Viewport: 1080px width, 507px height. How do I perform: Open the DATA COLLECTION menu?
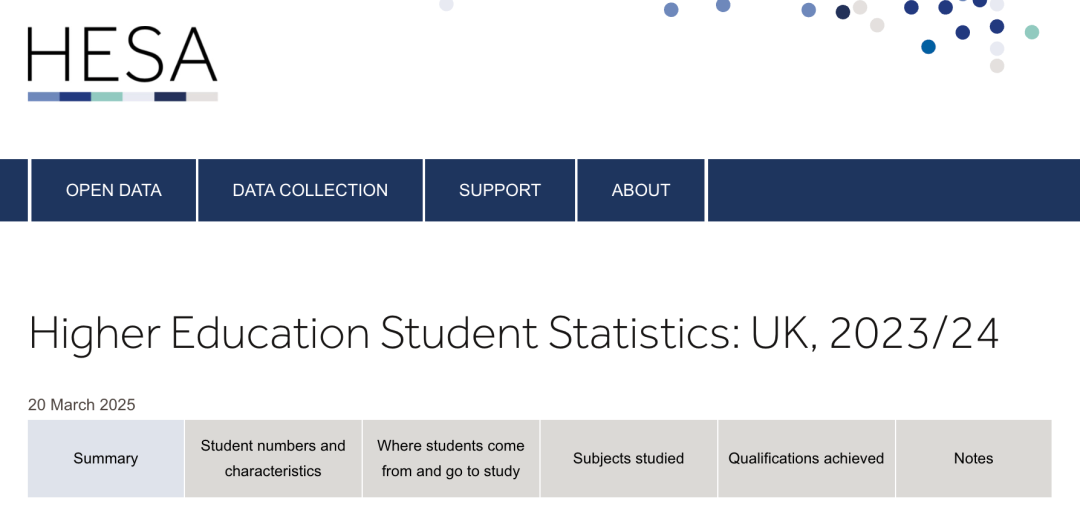click(x=310, y=190)
